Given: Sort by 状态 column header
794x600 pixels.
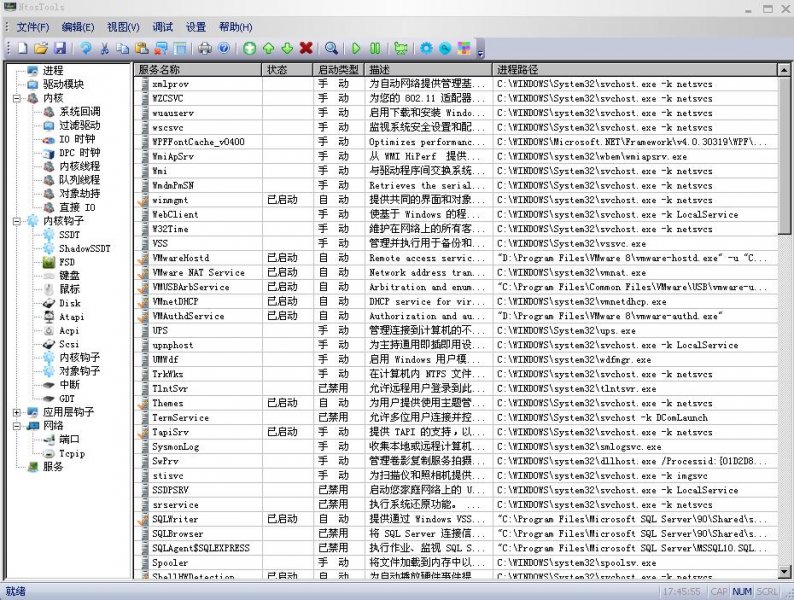Looking at the screenshot, I should click(x=288, y=69).
